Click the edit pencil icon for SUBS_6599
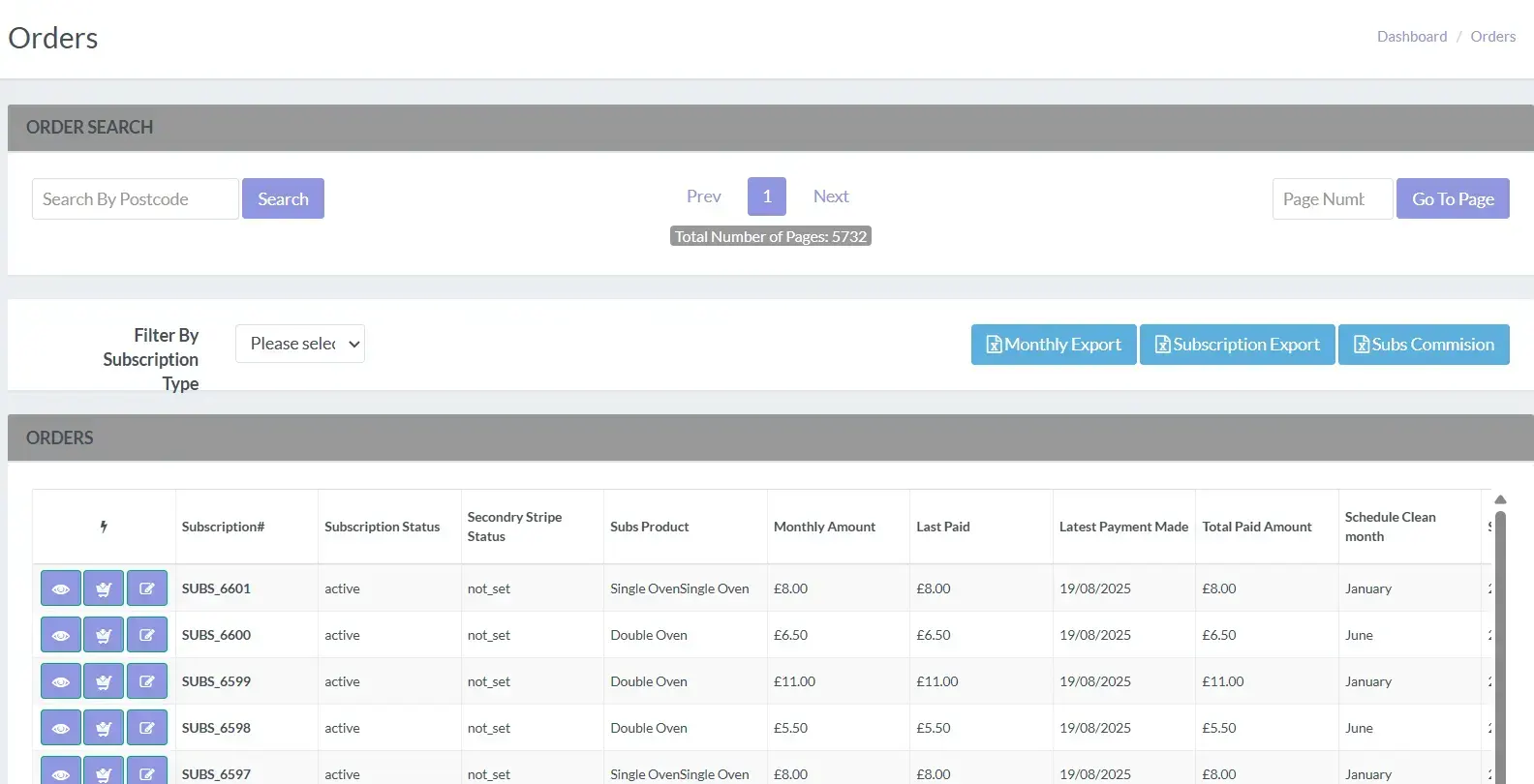This screenshot has height=784, width=1534. click(x=147, y=681)
